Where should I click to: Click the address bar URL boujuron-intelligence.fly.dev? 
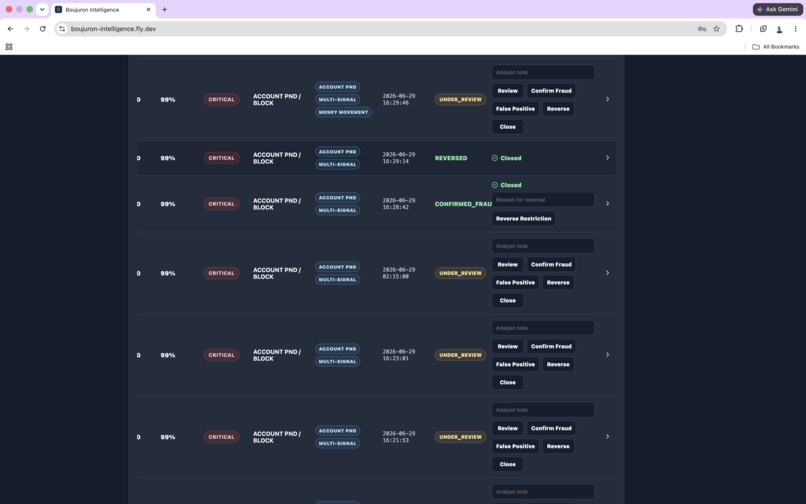coord(113,29)
